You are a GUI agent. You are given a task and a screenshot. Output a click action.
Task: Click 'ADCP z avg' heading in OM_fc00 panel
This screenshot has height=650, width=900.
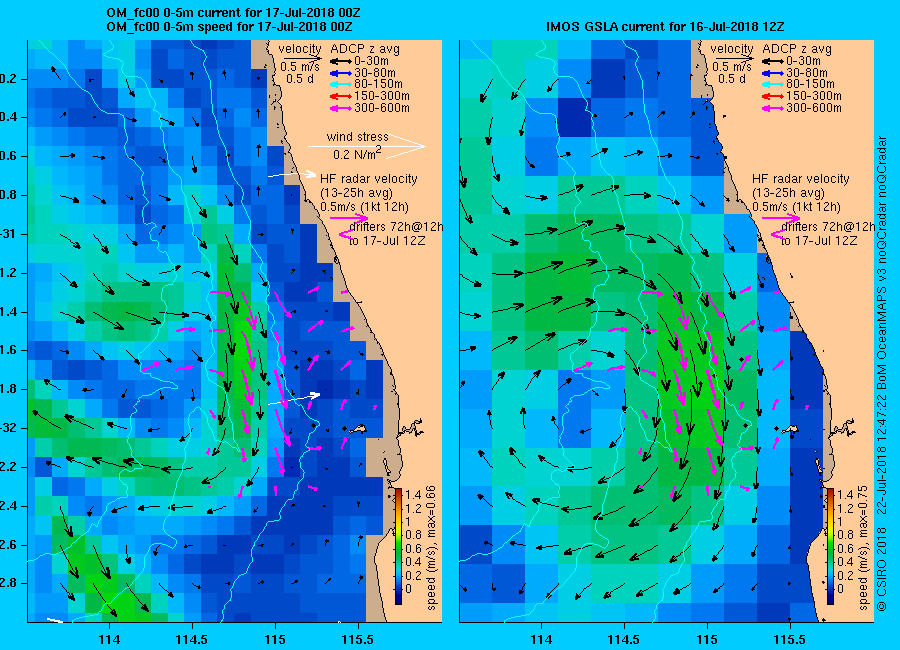tap(365, 49)
